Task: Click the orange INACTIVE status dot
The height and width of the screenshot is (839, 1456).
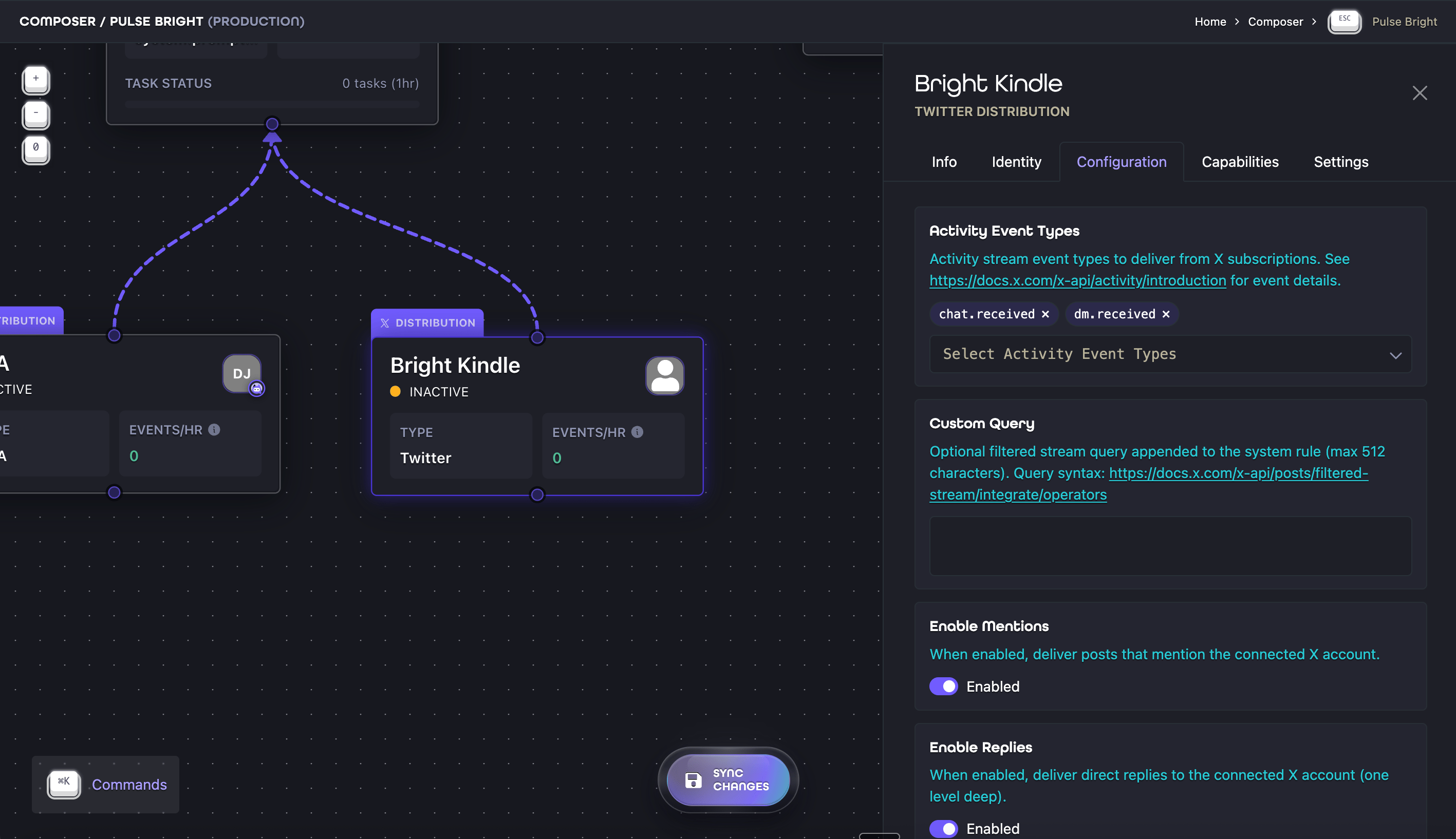Action: (396, 391)
